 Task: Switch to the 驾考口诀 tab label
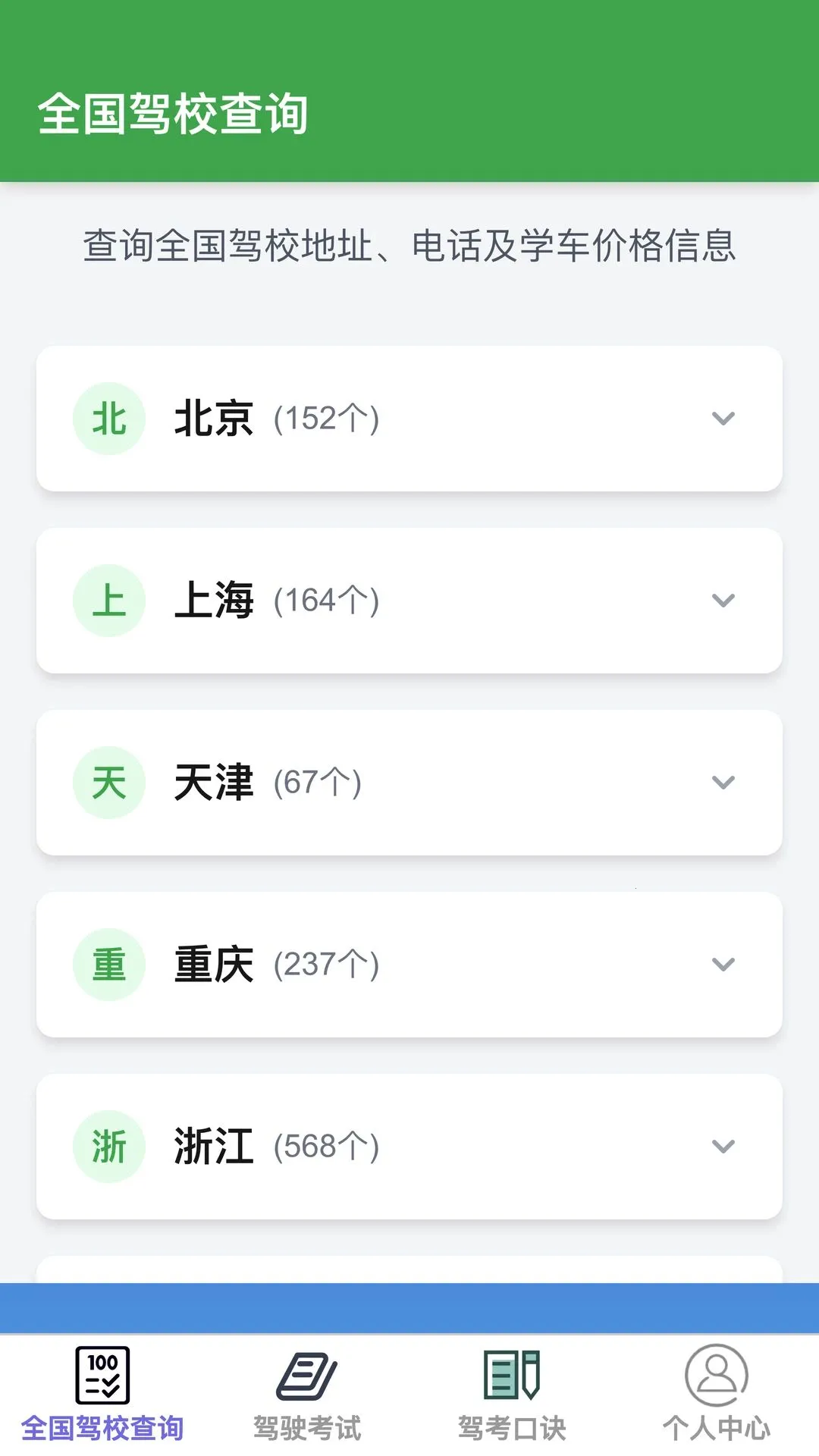[512, 1428]
